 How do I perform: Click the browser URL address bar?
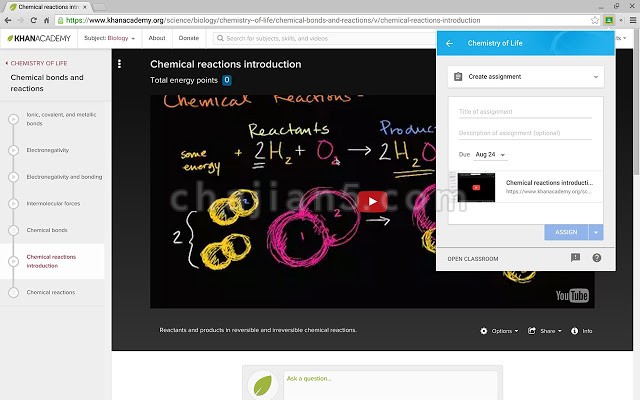click(x=327, y=20)
